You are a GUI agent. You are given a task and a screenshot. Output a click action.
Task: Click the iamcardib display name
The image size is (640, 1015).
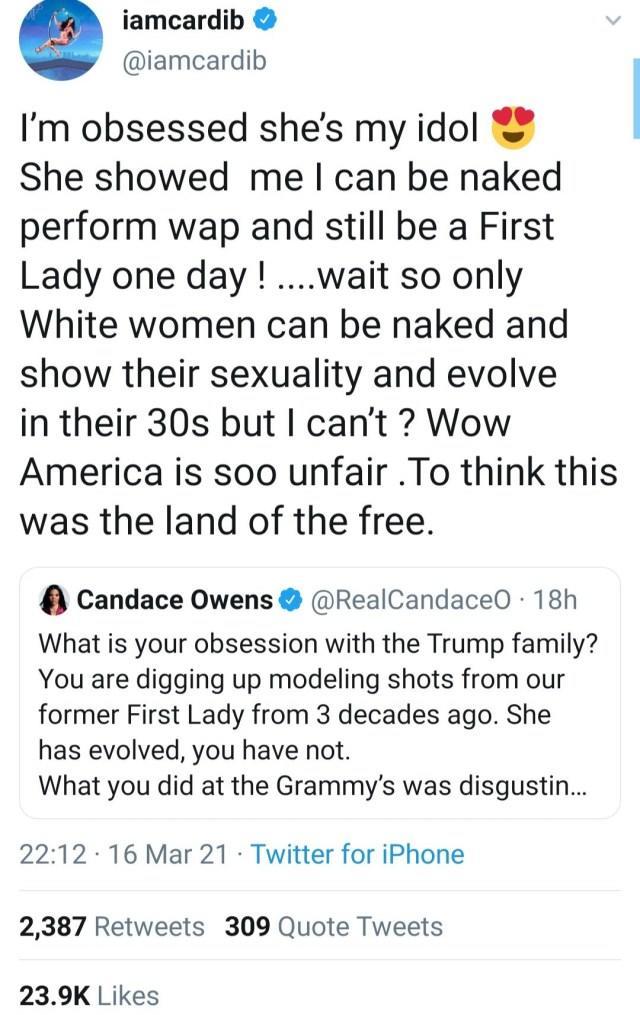[x=185, y=16]
